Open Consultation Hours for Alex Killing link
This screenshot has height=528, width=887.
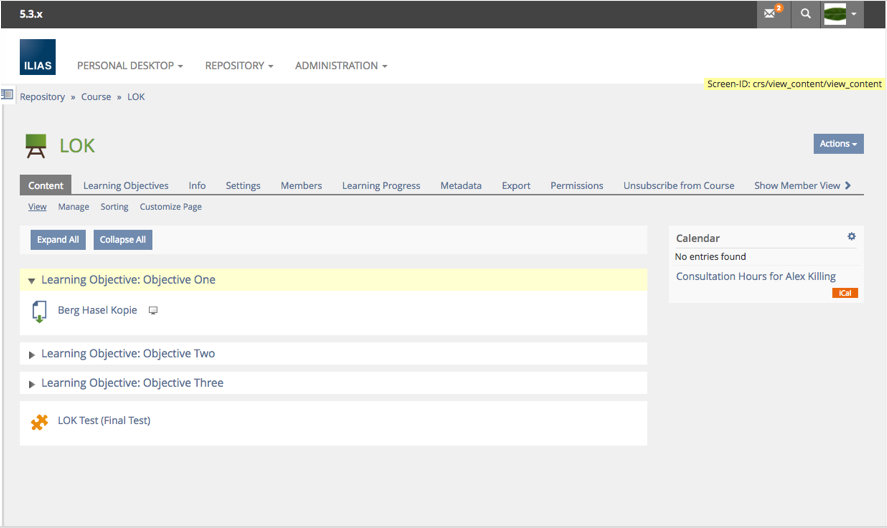[x=755, y=276]
